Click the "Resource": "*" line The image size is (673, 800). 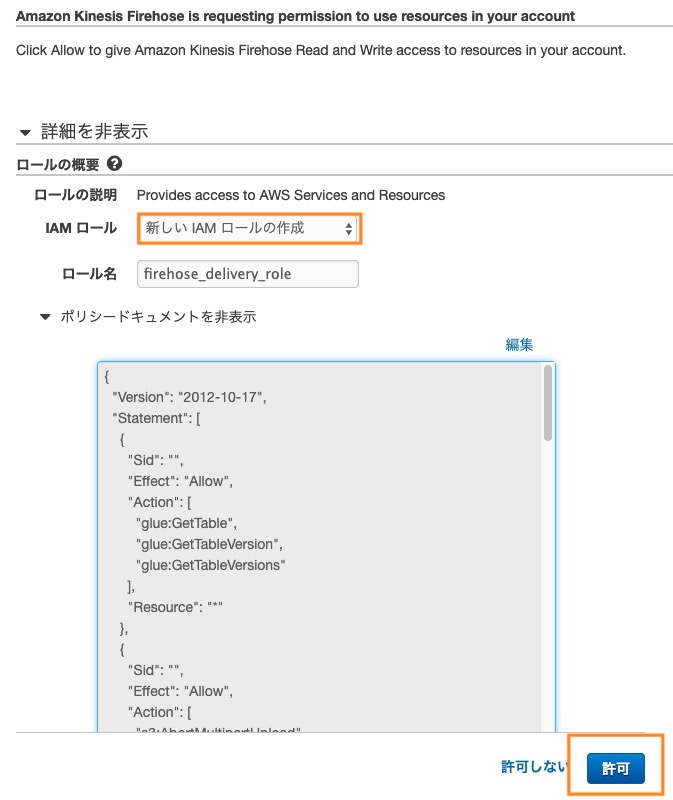(175, 607)
